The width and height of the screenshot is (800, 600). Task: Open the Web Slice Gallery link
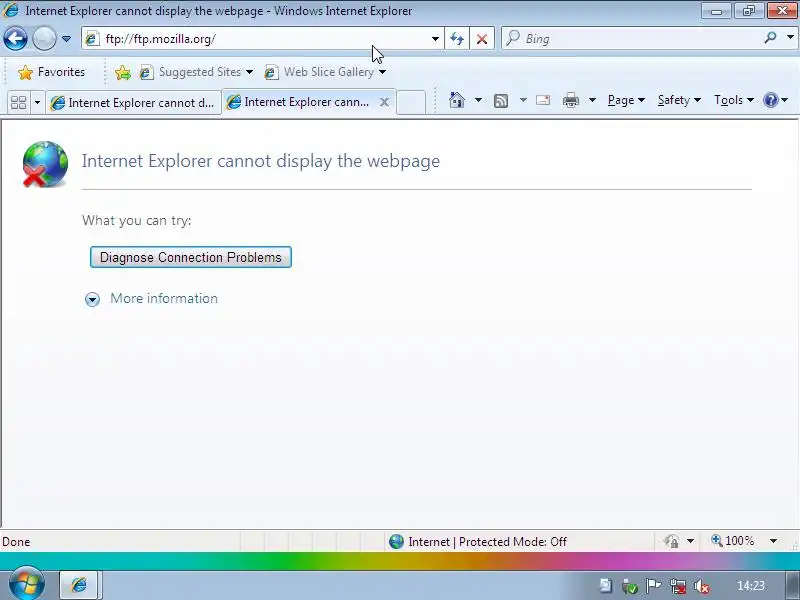(325, 72)
